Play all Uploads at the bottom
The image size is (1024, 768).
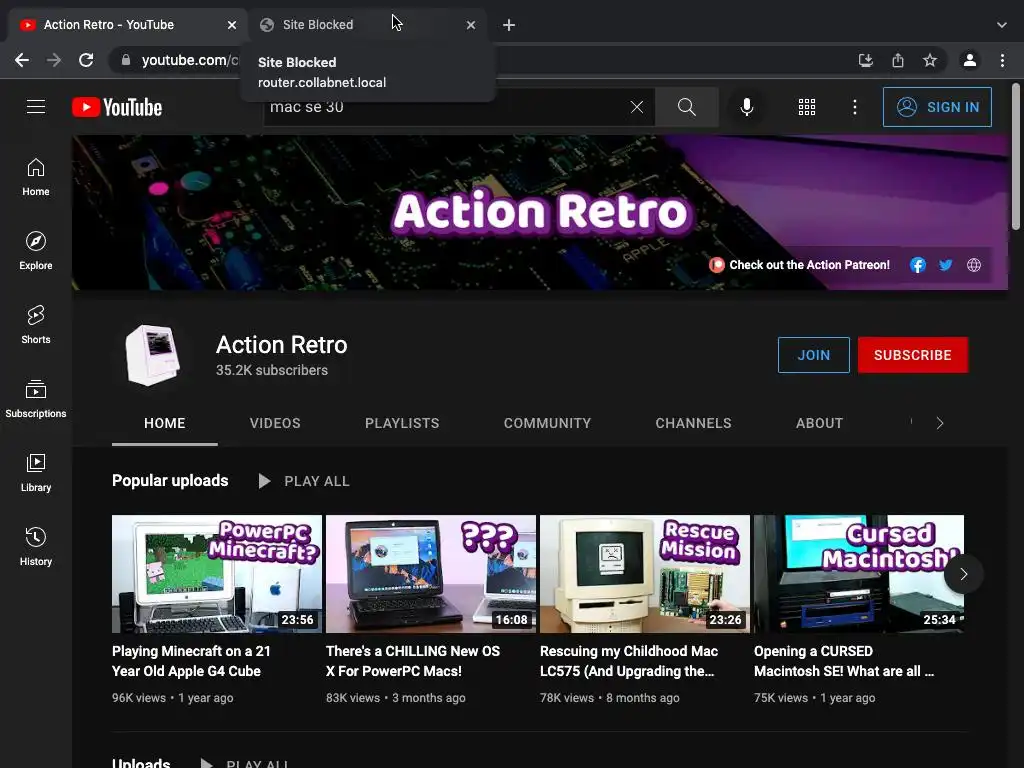pyautogui.click(x=245, y=763)
